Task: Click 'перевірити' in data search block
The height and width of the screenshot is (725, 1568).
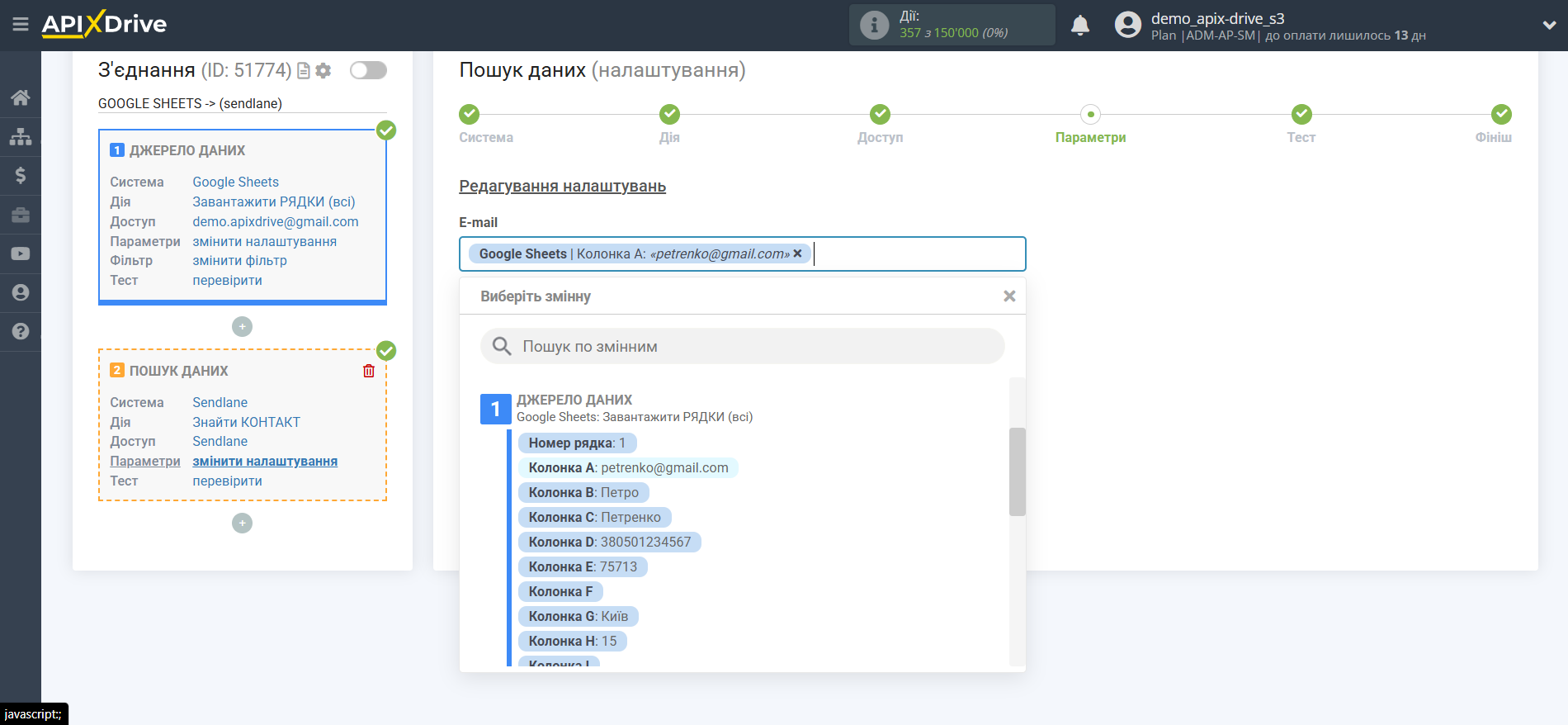Action: [x=227, y=481]
